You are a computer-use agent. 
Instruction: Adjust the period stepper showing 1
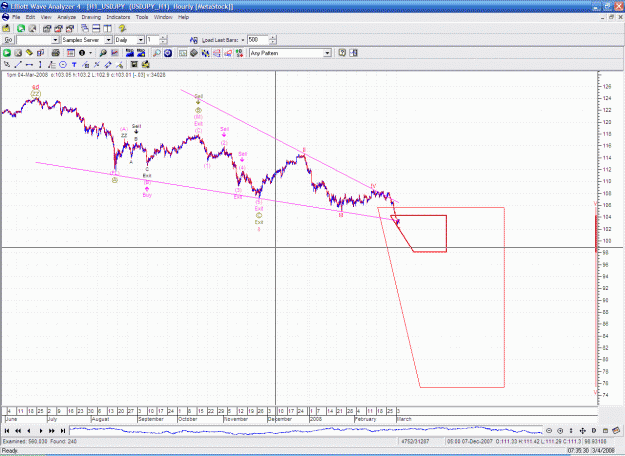point(163,40)
